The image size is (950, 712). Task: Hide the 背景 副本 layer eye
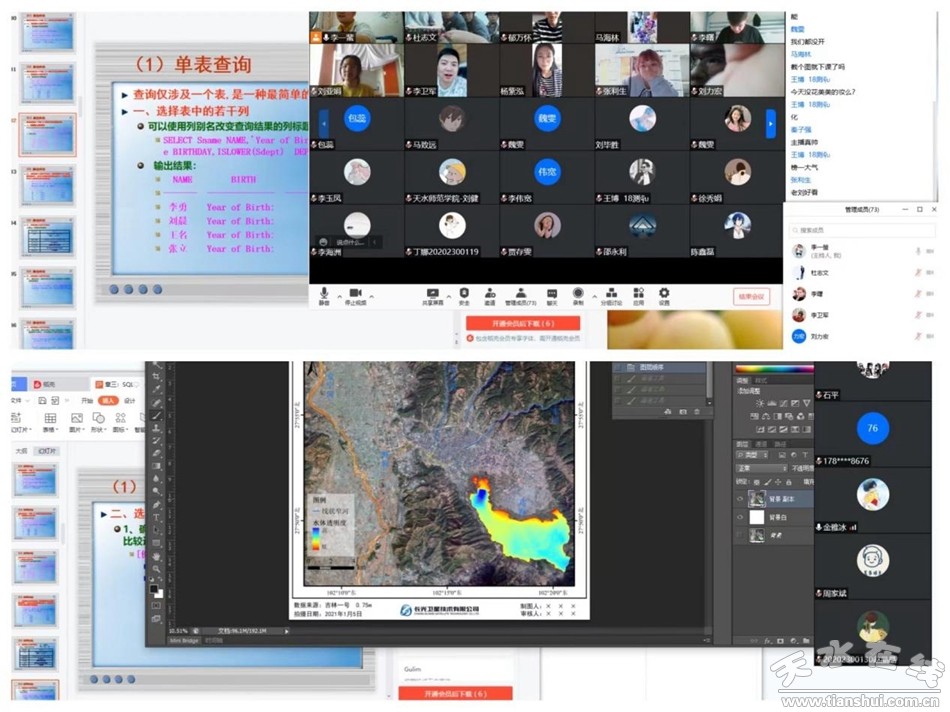[740, 498]
